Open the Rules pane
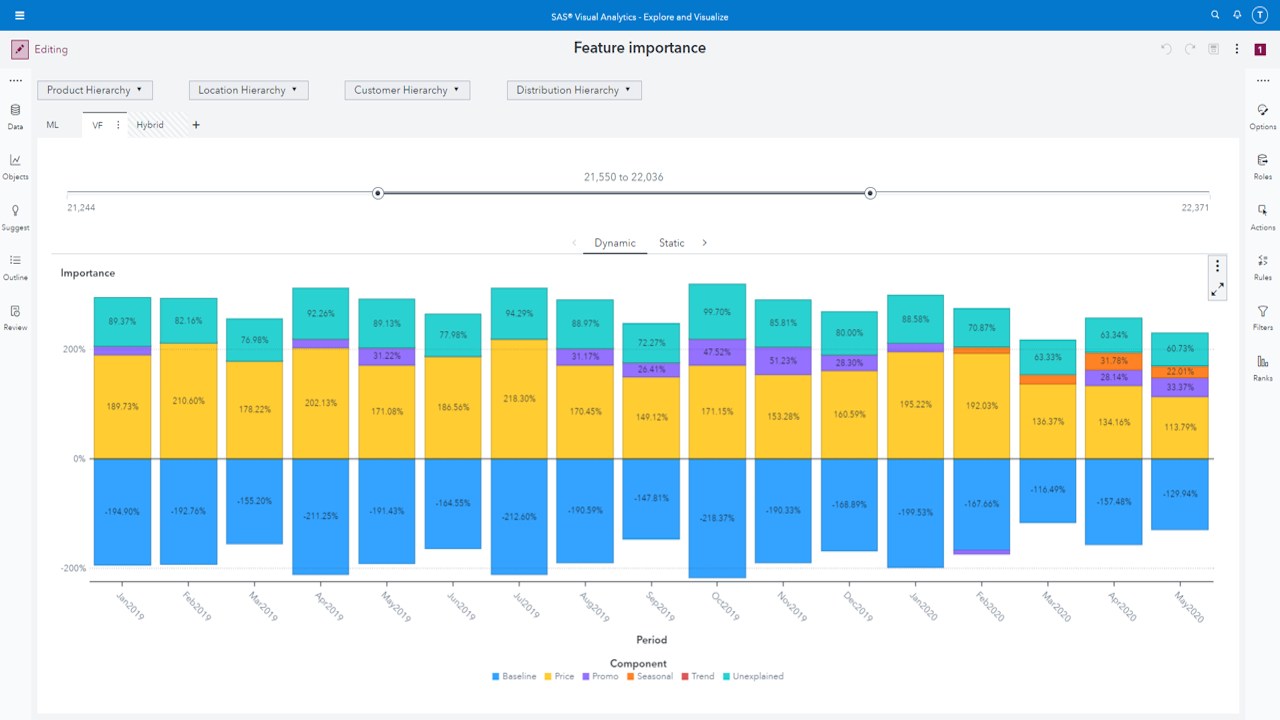 point(1263,267)
